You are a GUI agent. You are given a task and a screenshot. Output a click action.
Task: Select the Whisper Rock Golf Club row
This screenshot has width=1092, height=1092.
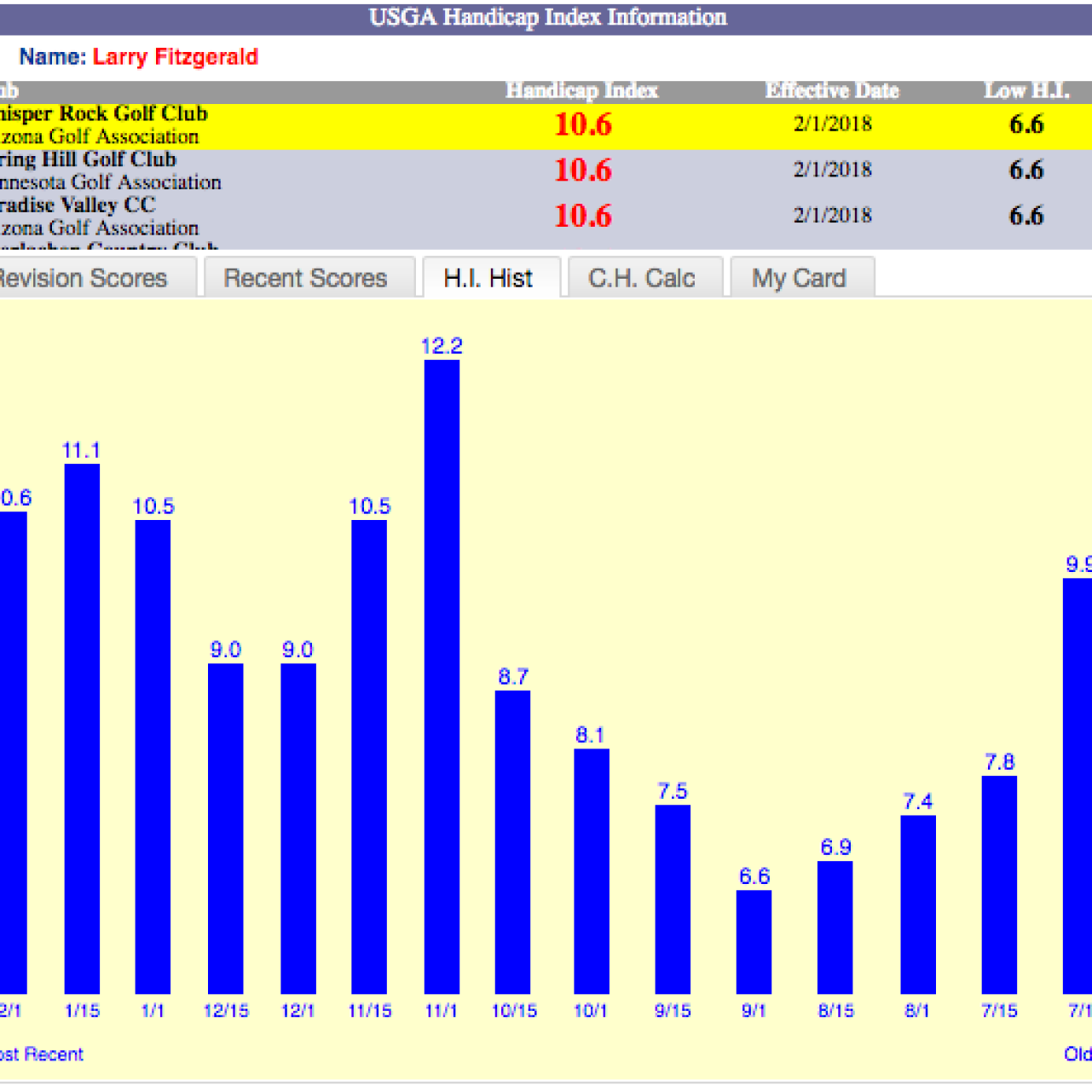(546, 125)
